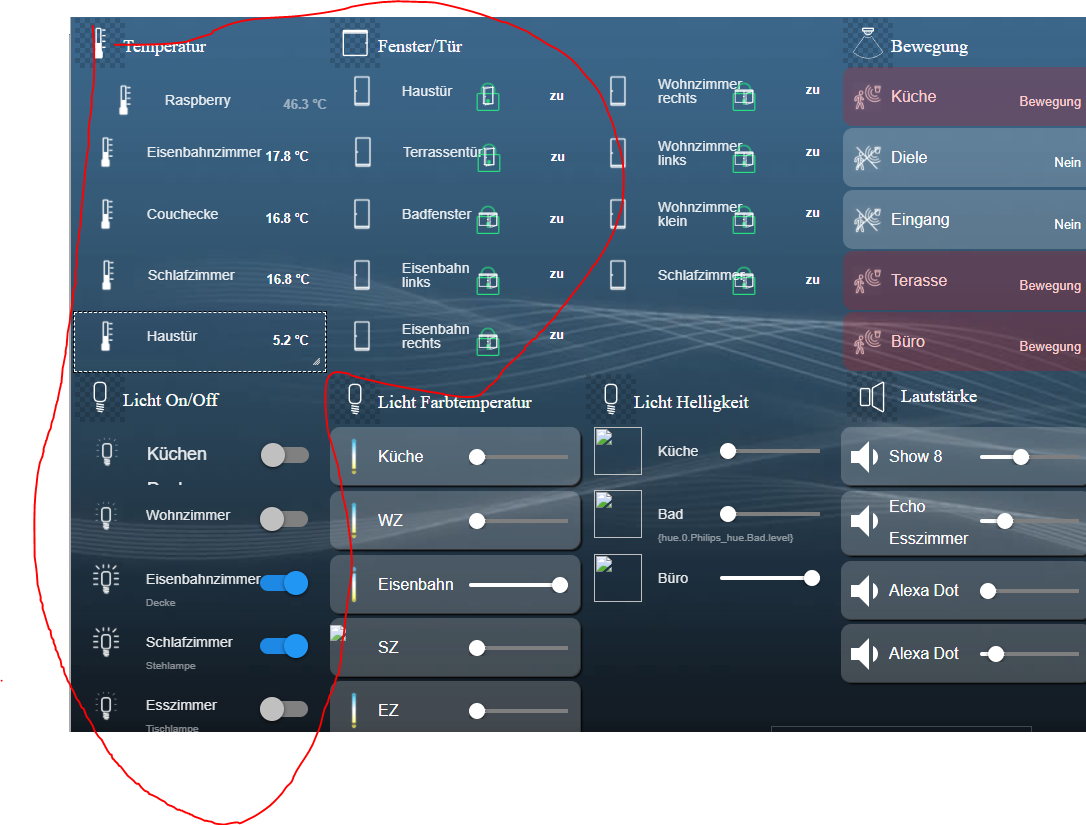This screenshot has width=1086, height=825.
Task: Adjust the WZ color temperature slider
Action: tap(518, 521)
